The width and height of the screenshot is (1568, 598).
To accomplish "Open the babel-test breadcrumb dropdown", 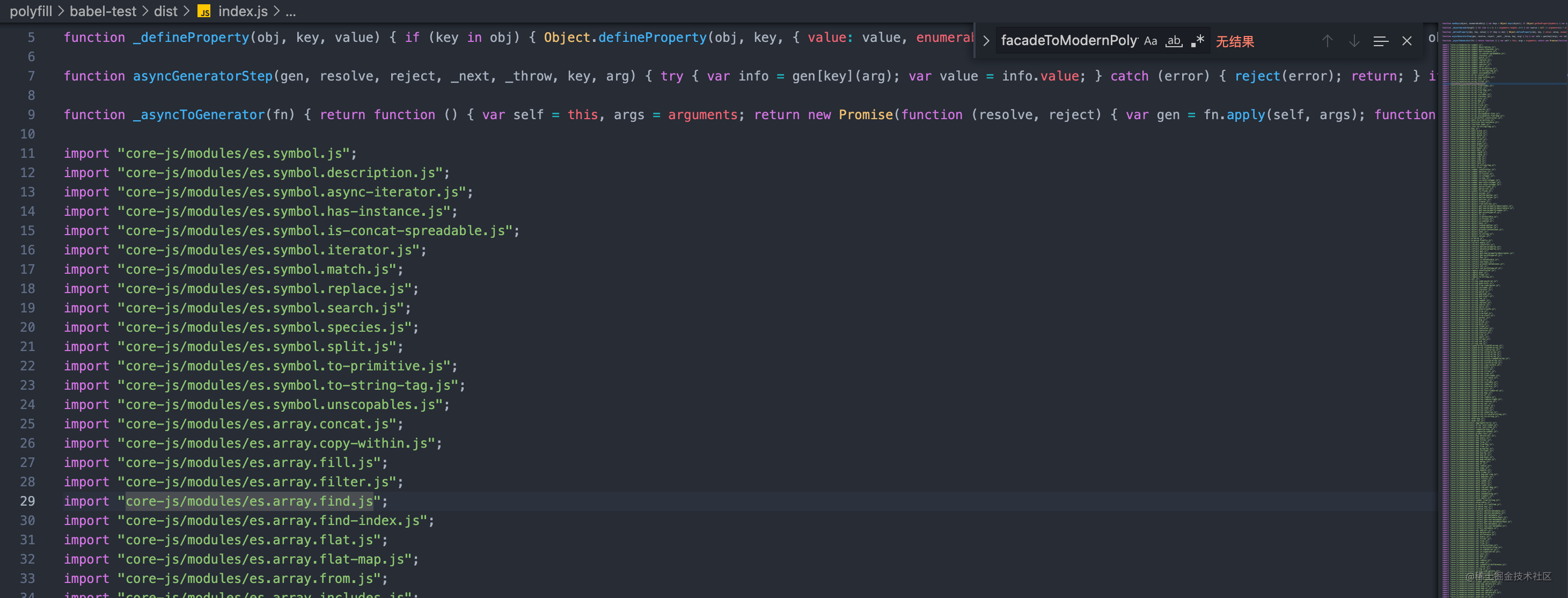I will click(x=103, y=11).
